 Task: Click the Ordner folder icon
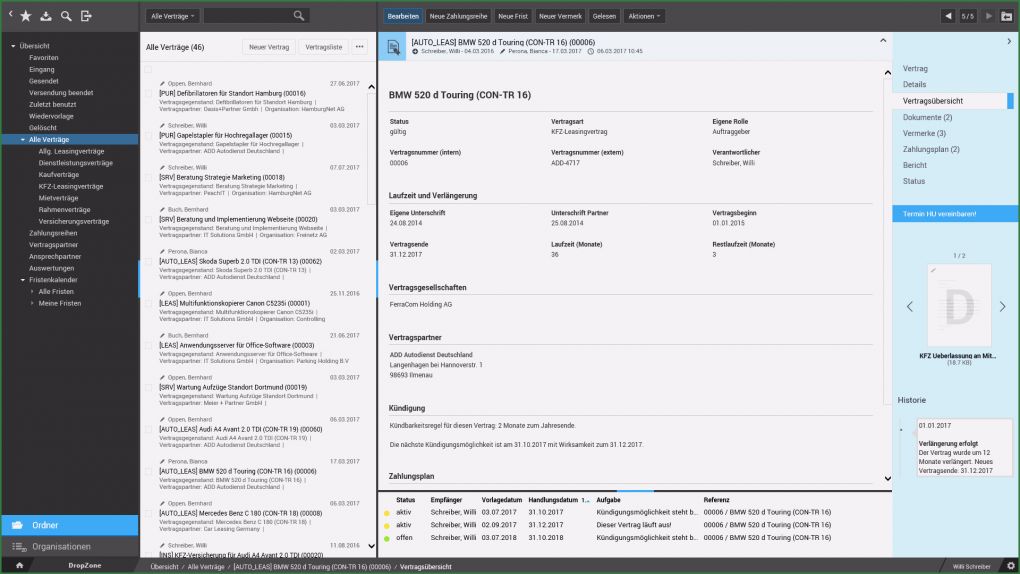tap(18, 525)
